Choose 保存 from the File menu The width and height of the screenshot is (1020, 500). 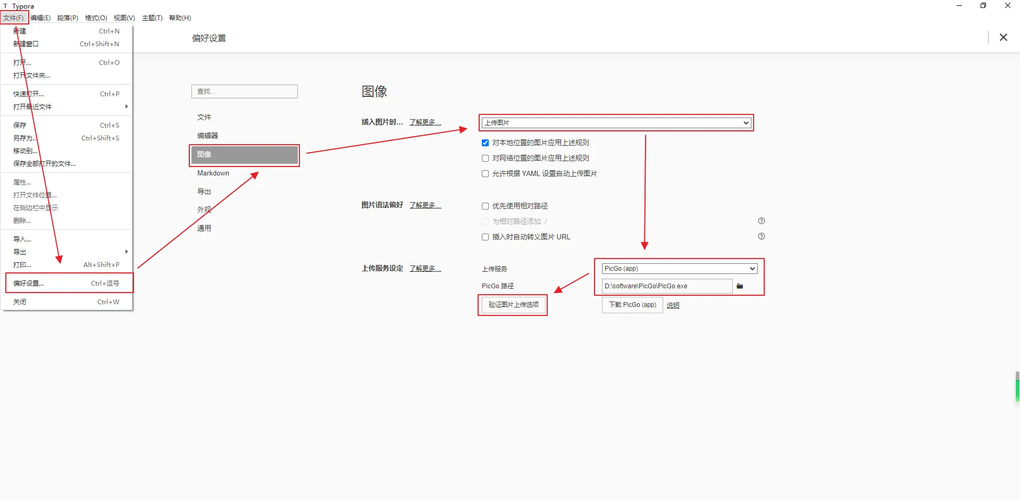tap(67, 125)
